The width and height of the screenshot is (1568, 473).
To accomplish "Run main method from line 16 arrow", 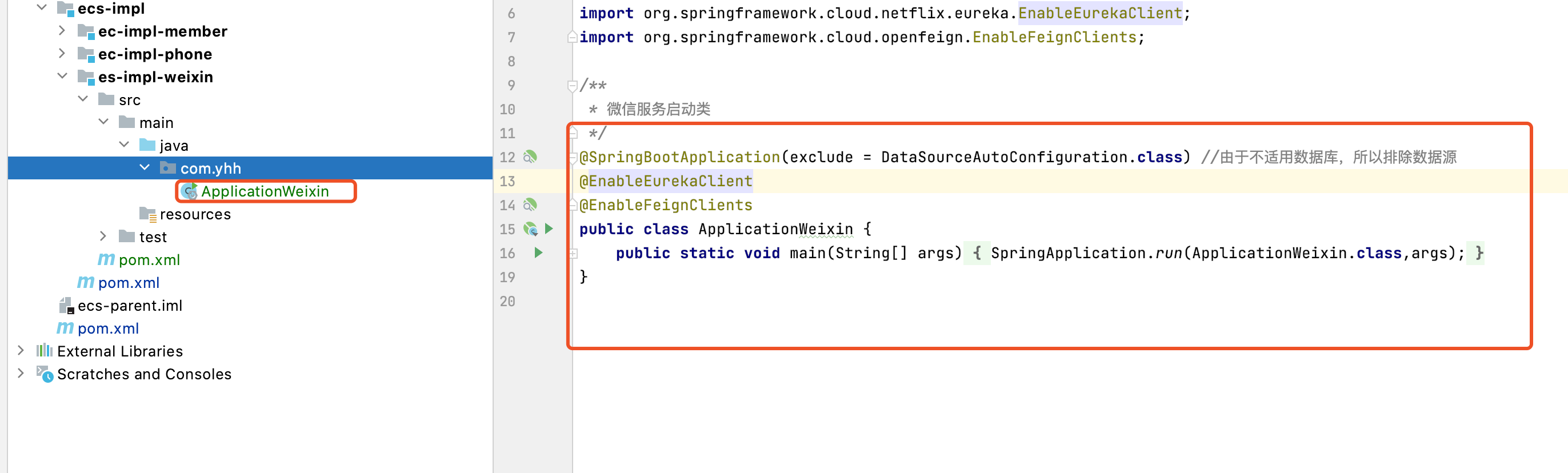I will 538,252.
